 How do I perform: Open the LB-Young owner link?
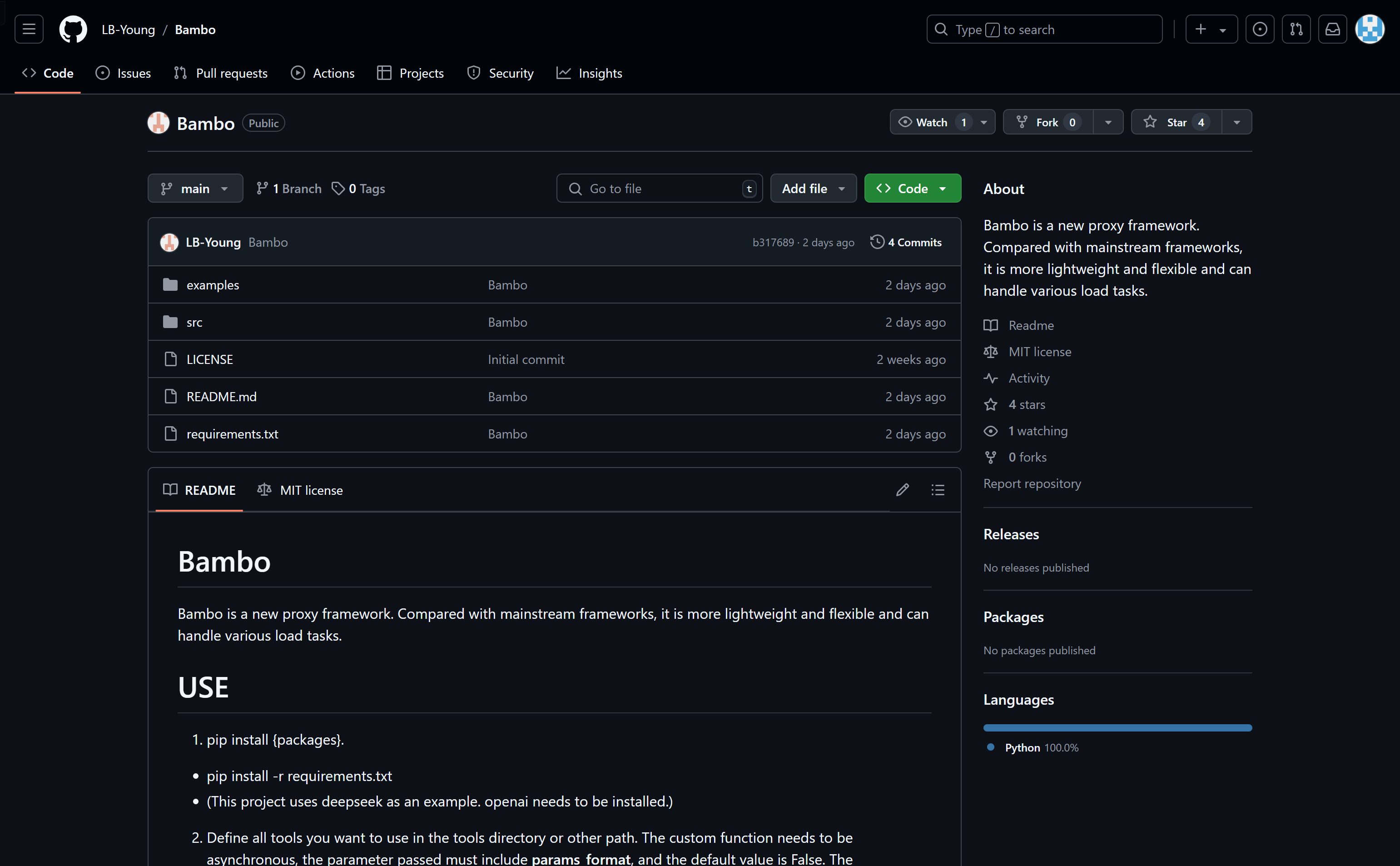[x=128, y=29]
